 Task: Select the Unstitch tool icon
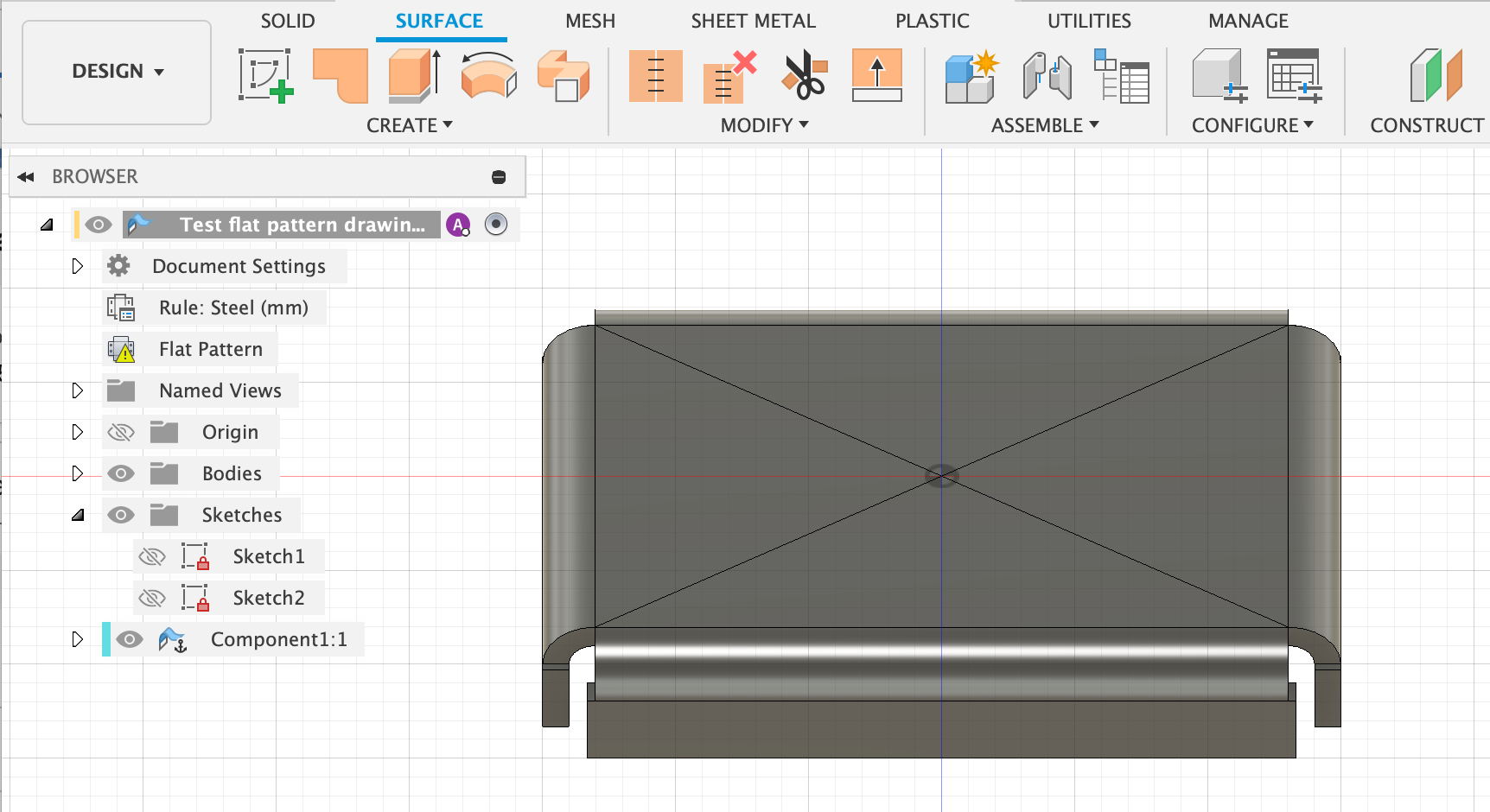pos(730,76)
